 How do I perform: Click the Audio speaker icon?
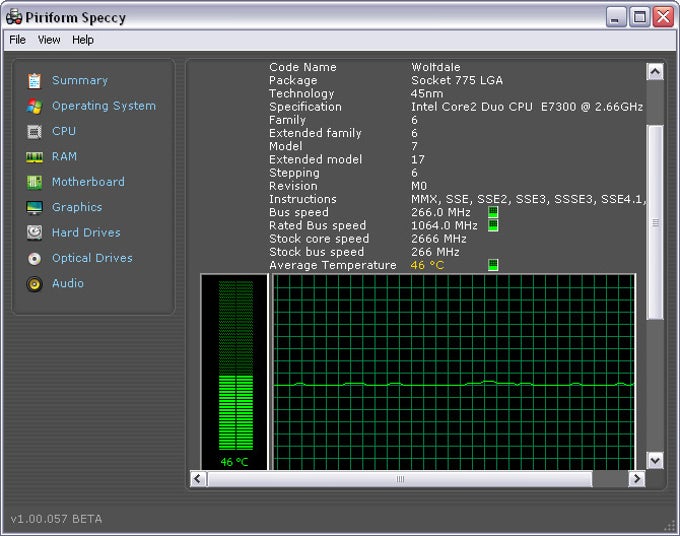tap(34, 284)
